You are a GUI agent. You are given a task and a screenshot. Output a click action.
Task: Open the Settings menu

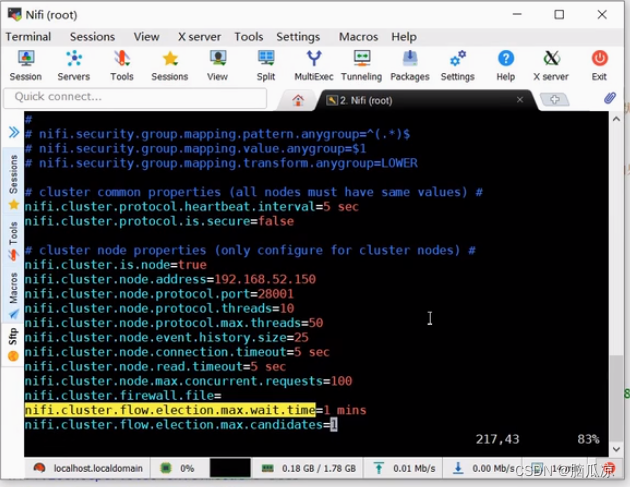pos(298,37)
